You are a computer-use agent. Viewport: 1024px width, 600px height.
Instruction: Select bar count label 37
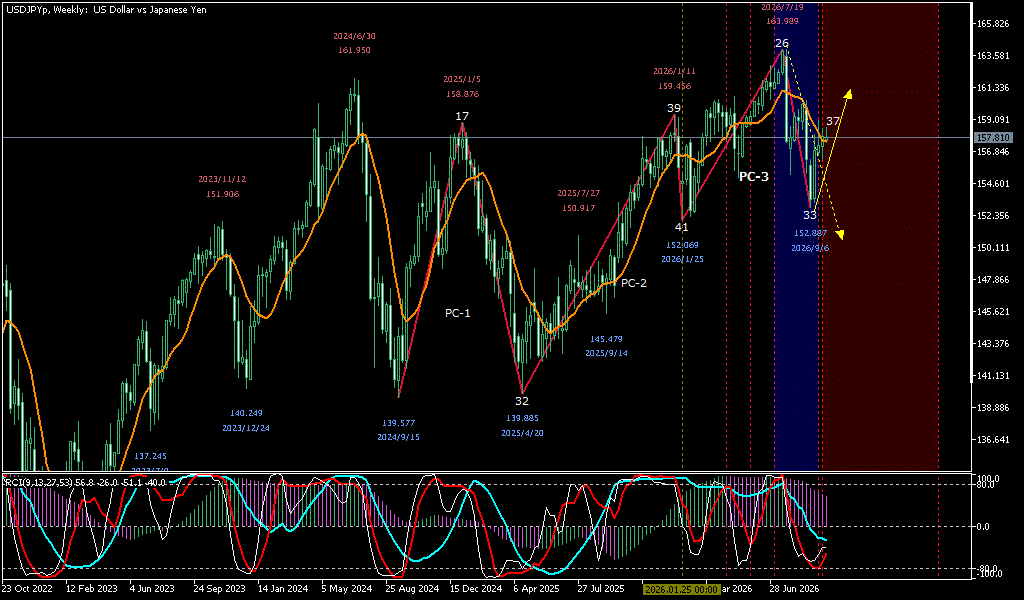click(833, 121)
